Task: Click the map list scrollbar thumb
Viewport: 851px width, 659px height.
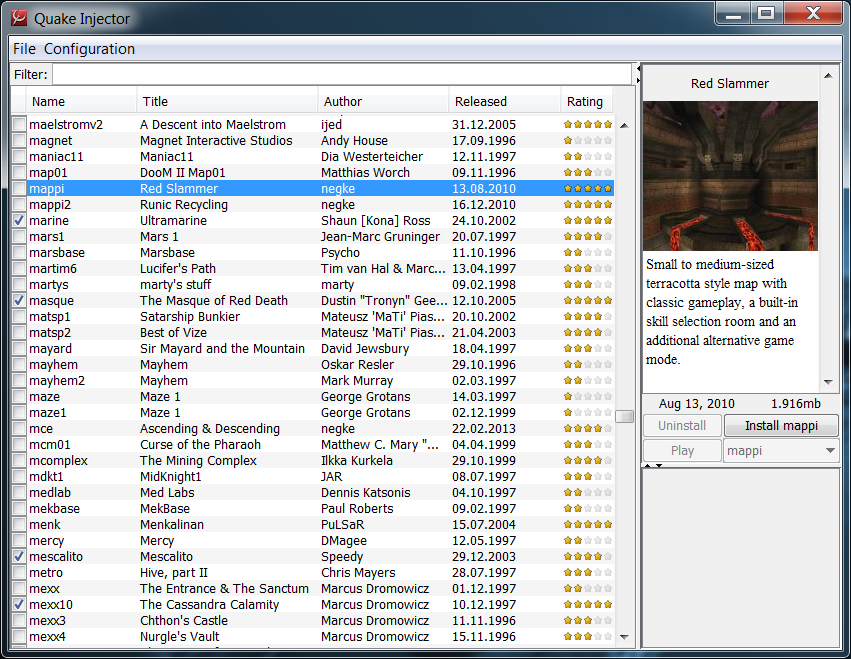Action: tap(624, 416)
